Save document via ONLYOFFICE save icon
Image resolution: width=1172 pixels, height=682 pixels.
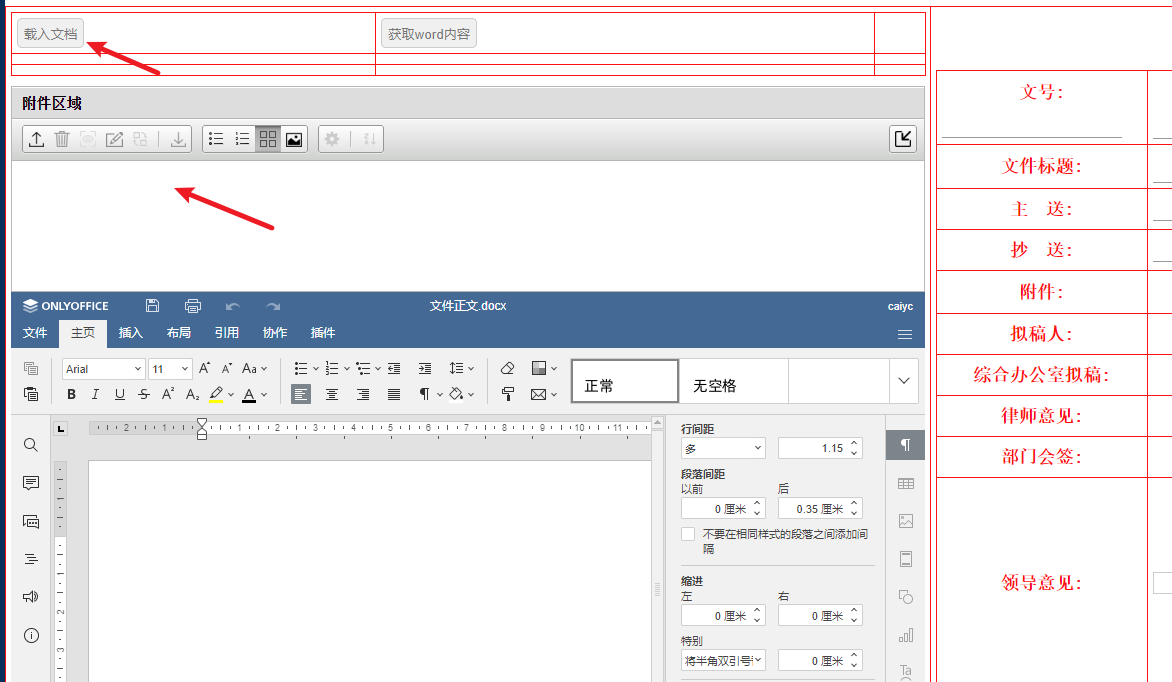coord(152,305)
